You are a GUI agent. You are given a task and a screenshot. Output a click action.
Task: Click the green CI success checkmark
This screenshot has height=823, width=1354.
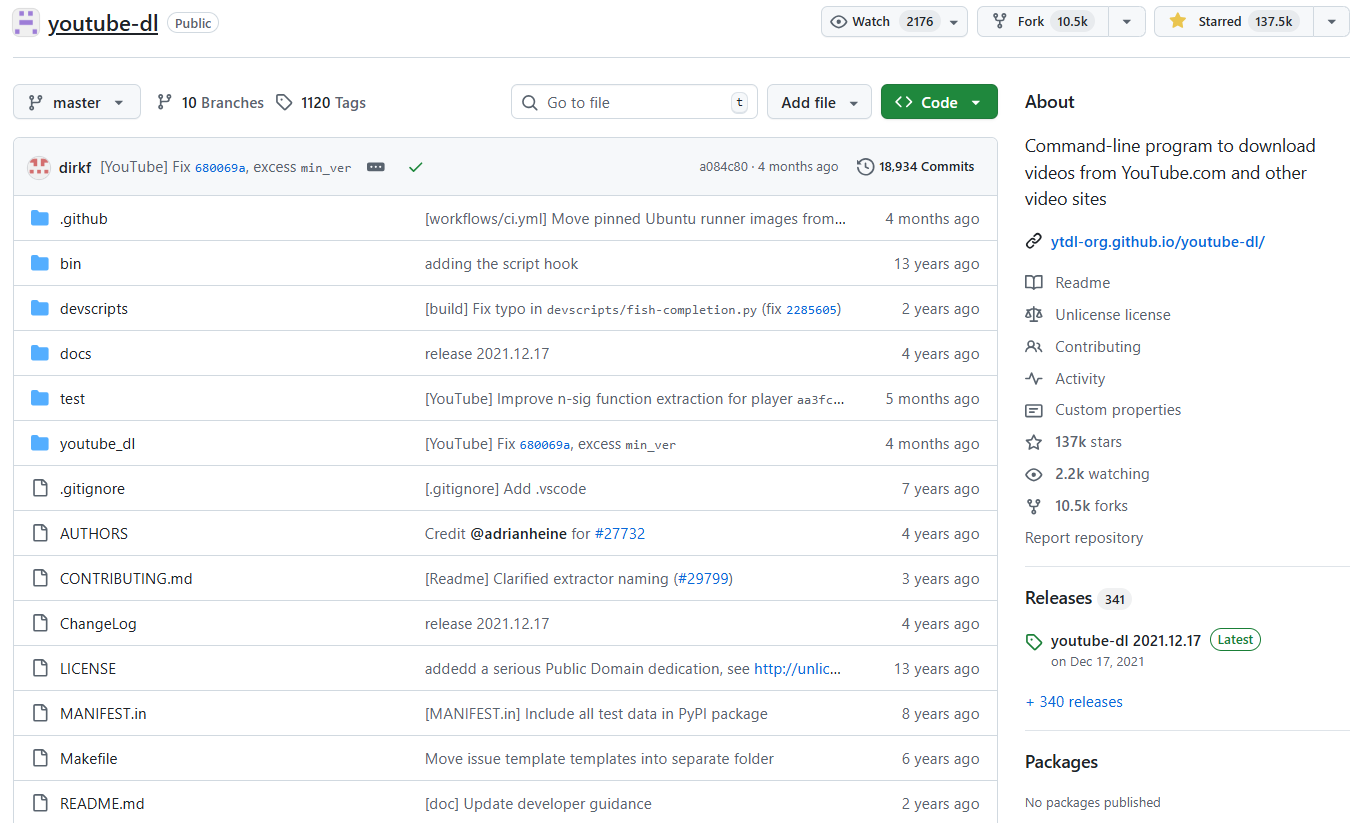click(x=416, y=167)
